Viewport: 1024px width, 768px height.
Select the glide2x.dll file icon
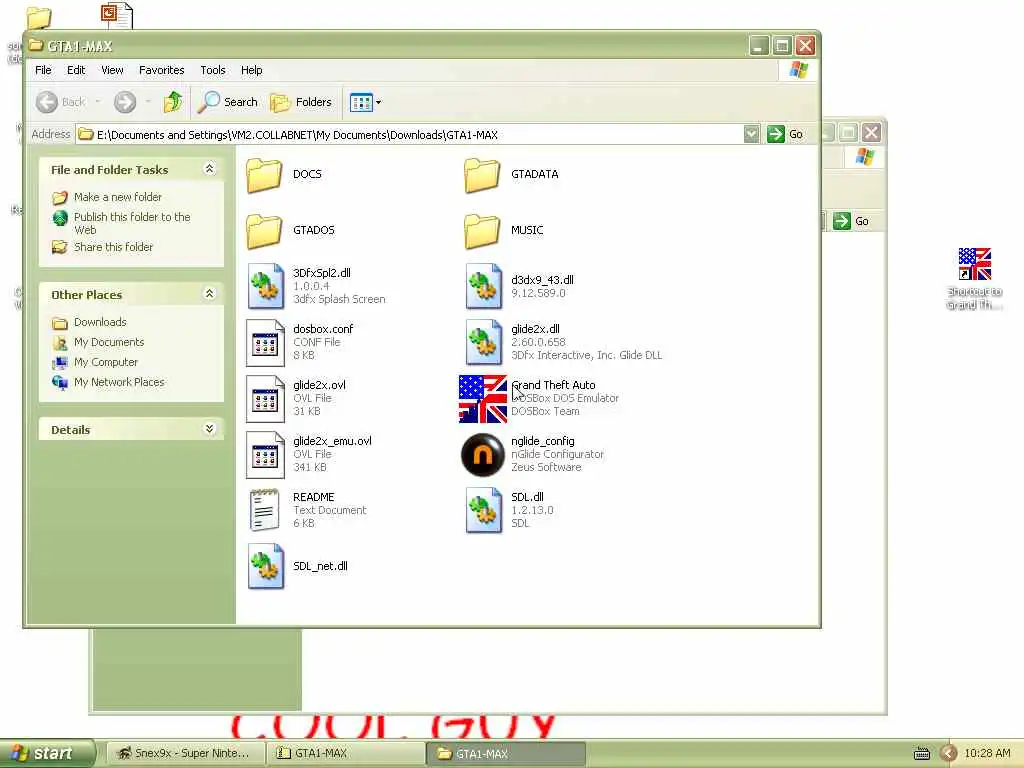pos(484,342)
